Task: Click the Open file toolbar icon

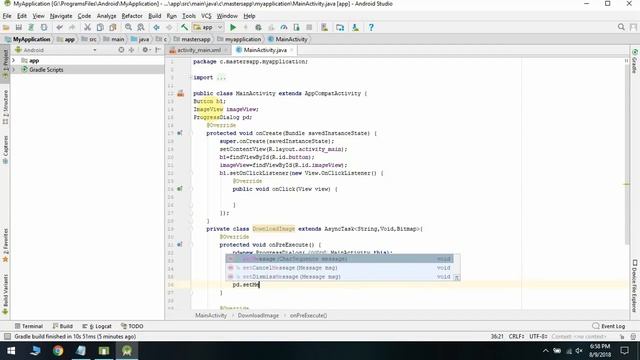Action: point(6,27)
